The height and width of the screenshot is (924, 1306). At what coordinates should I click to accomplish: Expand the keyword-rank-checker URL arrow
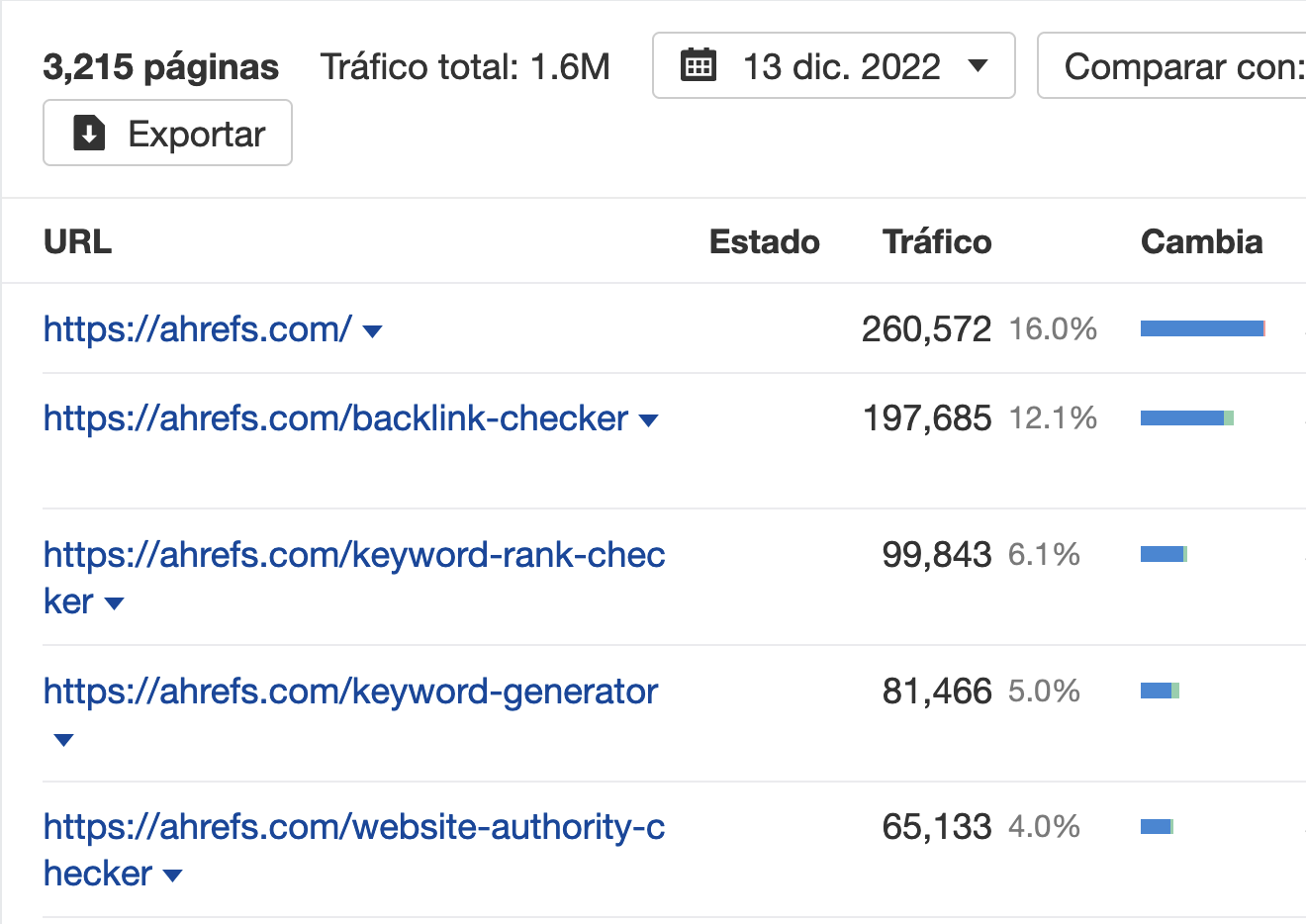[x=114, y=603]
